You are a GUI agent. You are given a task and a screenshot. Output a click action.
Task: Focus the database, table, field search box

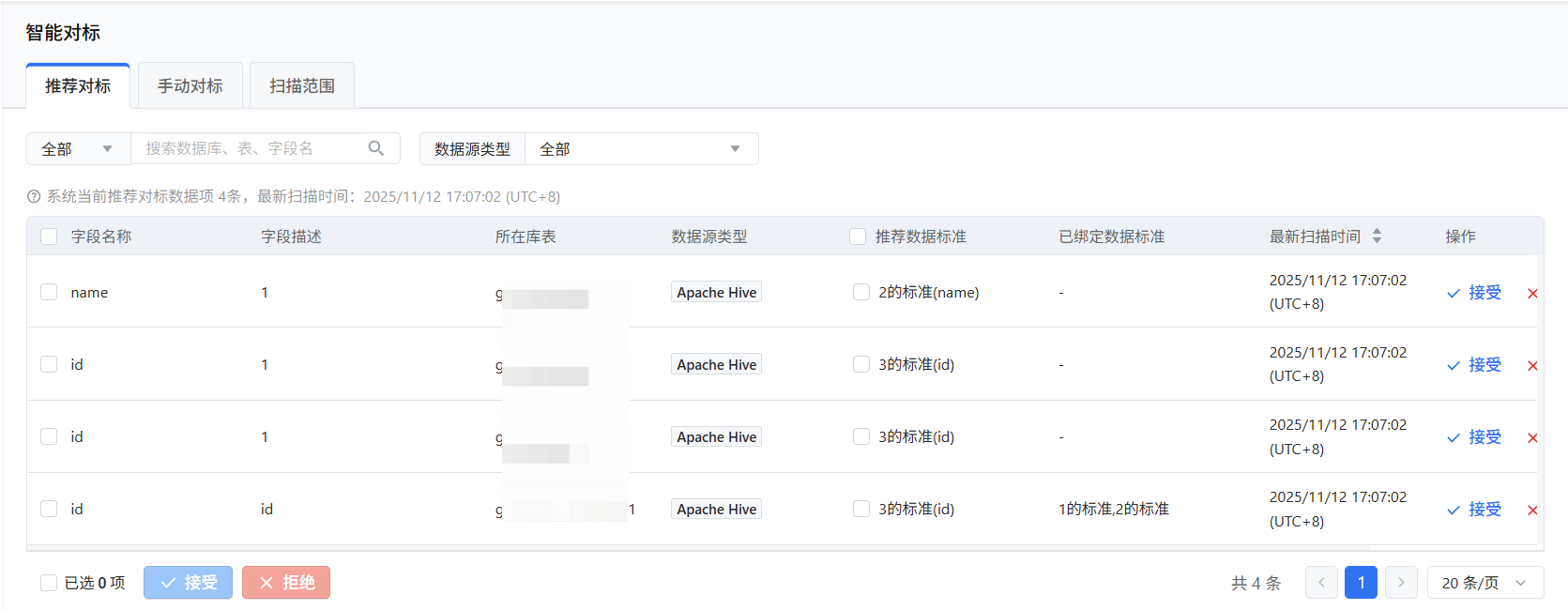[249, 148]
